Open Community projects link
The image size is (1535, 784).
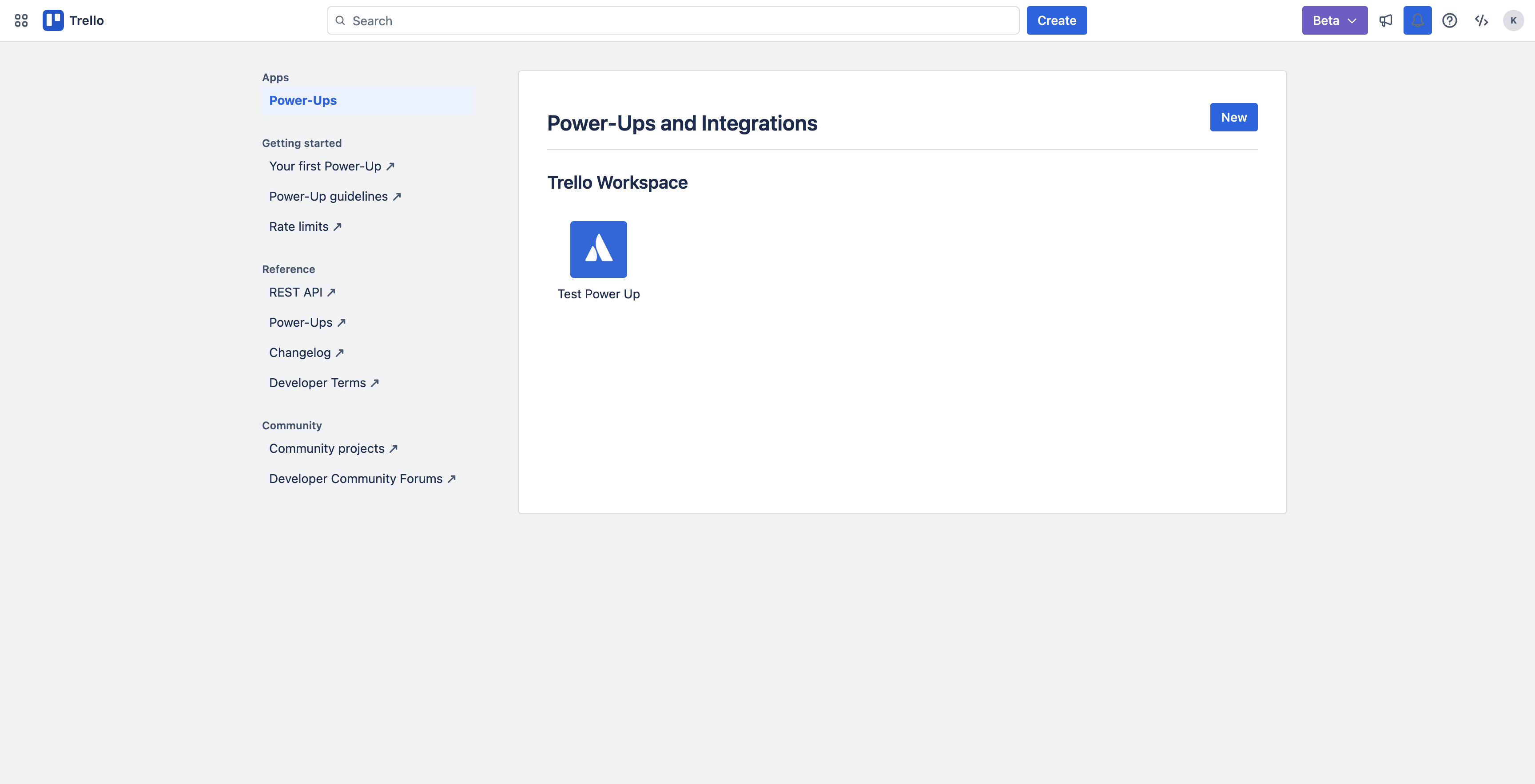(x=333, y=448)
